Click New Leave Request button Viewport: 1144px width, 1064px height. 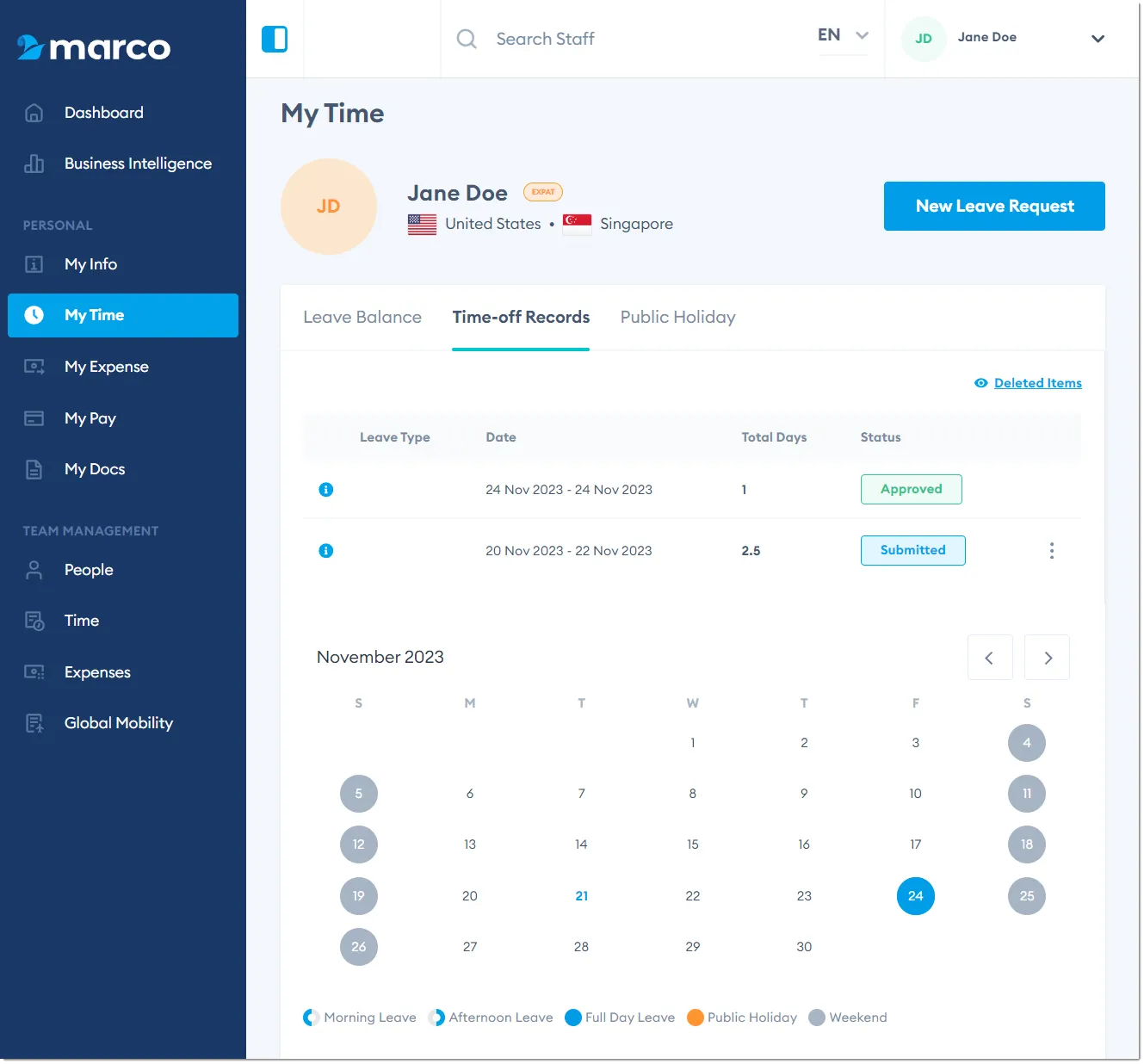coord(994,207)
